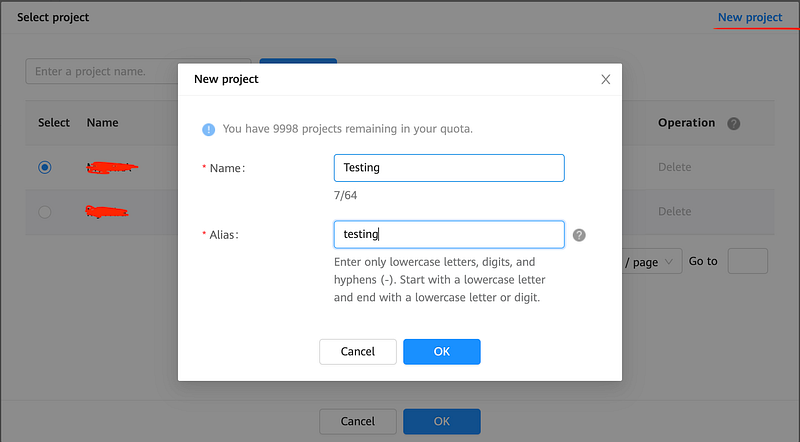Click Cancel in Select project window
800x442 pixels.
(358, 422)
